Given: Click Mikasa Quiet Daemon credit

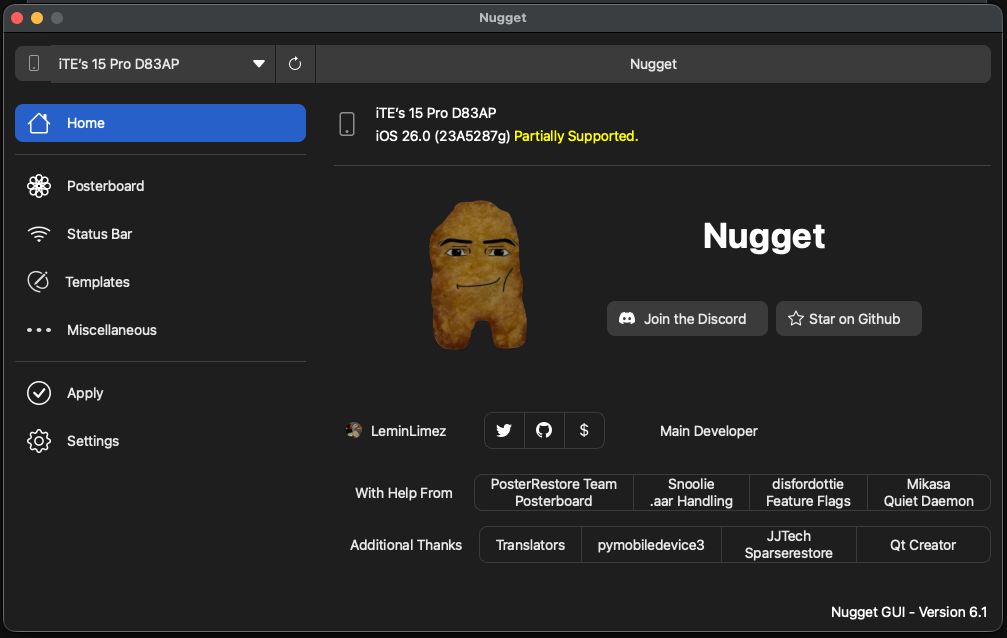Looking at the screenshot, I should [929, 493].
